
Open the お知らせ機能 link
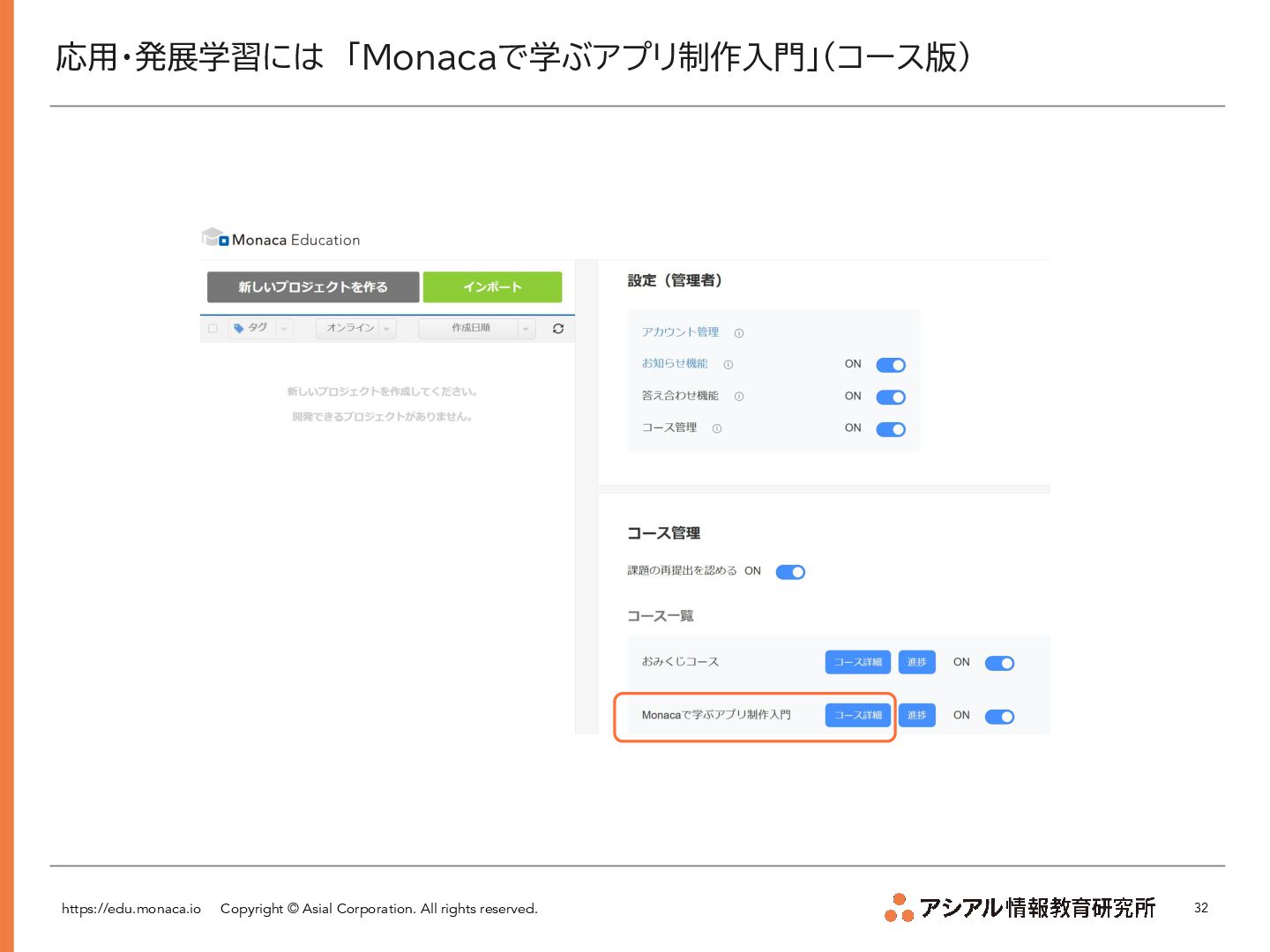(x=675, y=363)
